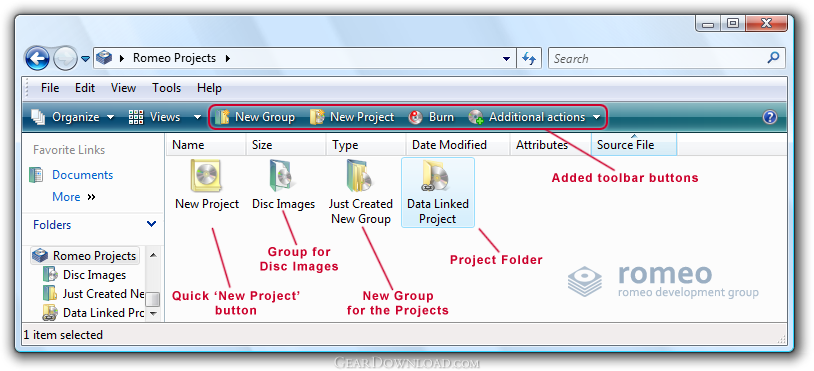814x371 pixels.
Task: Open the File menu
Action: click(x=50, y=88)
